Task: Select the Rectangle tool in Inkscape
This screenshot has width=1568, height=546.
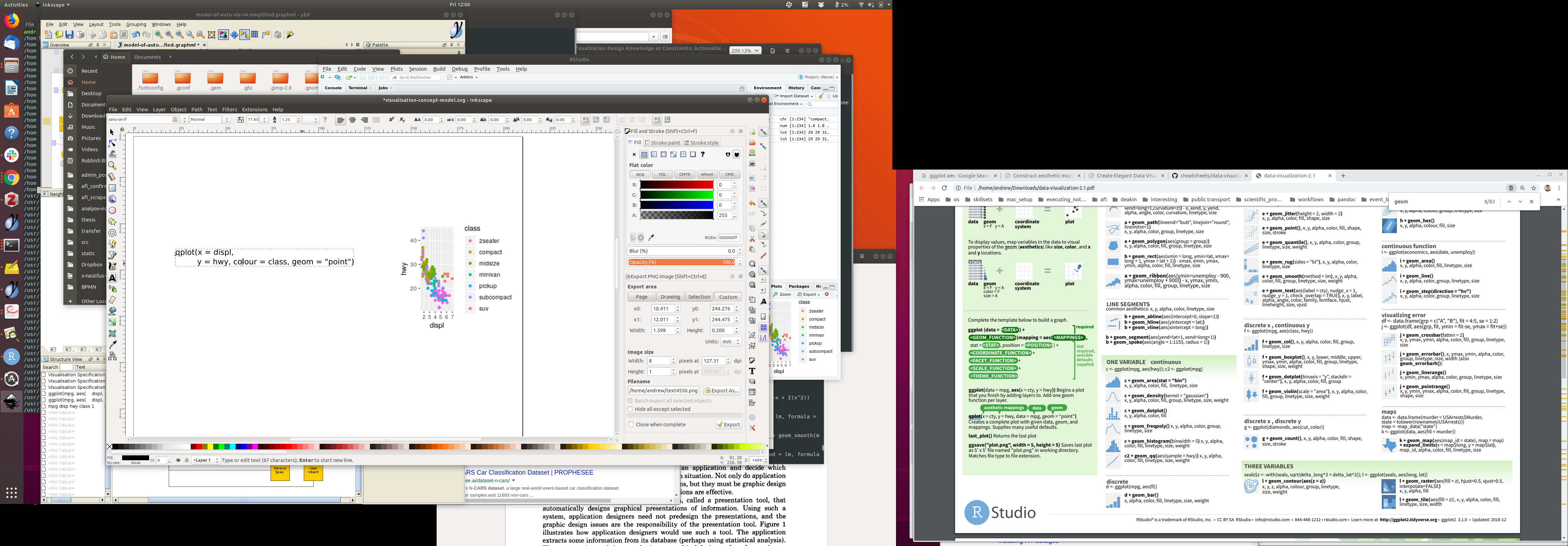Action: click(x=112, y=188)
